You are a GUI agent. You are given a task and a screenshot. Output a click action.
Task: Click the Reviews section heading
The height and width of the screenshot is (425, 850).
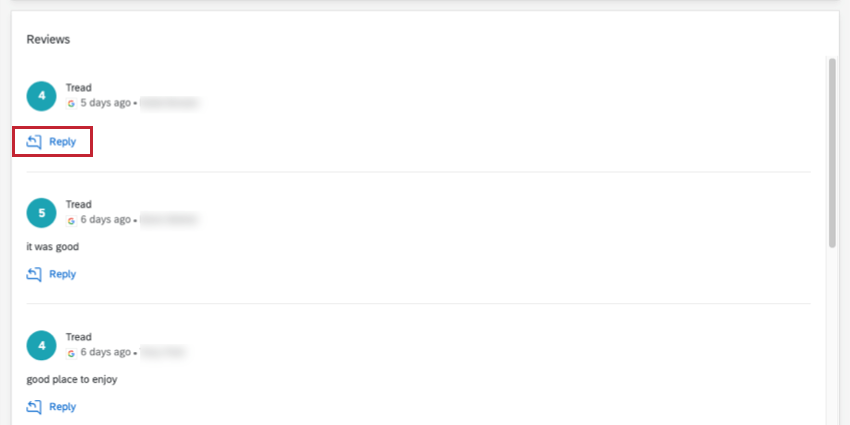coord(48,40)
